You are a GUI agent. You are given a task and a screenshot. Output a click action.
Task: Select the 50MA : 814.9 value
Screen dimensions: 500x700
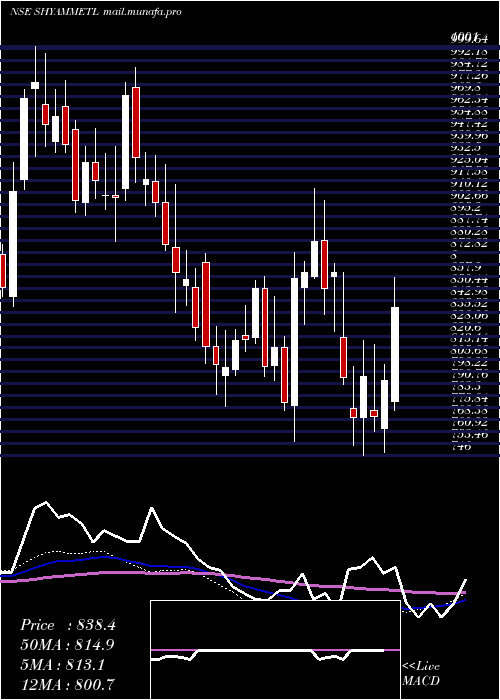67,645
